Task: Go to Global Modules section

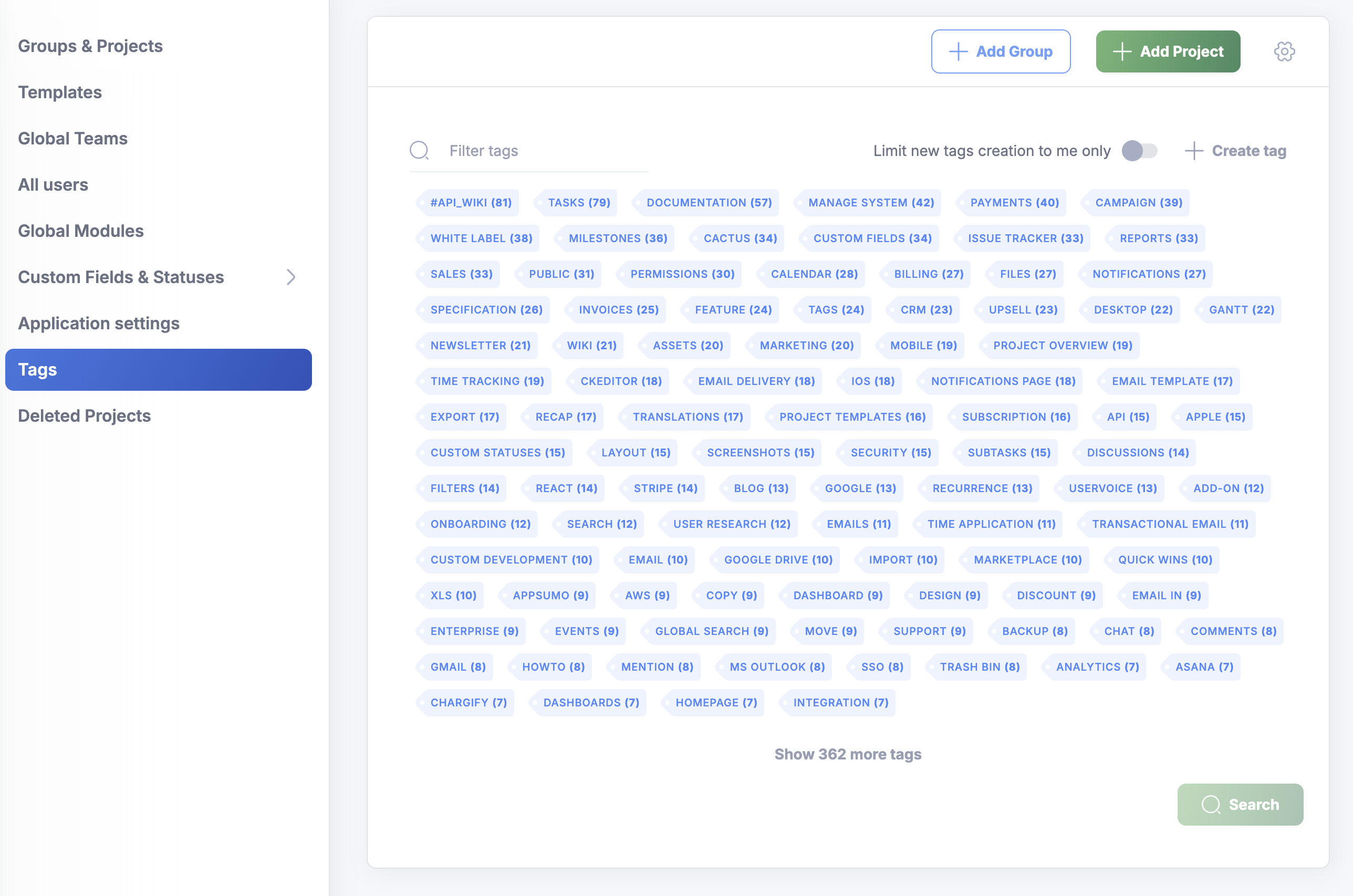Action: pyautogui.click(x=80, y=231)
